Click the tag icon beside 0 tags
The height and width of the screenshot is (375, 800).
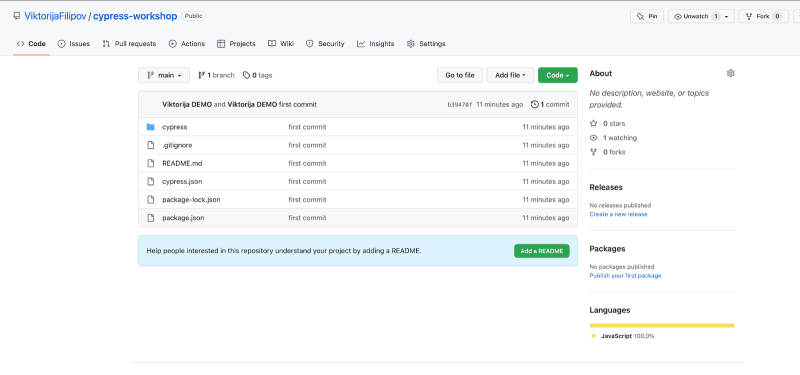[x=246, y=76]
